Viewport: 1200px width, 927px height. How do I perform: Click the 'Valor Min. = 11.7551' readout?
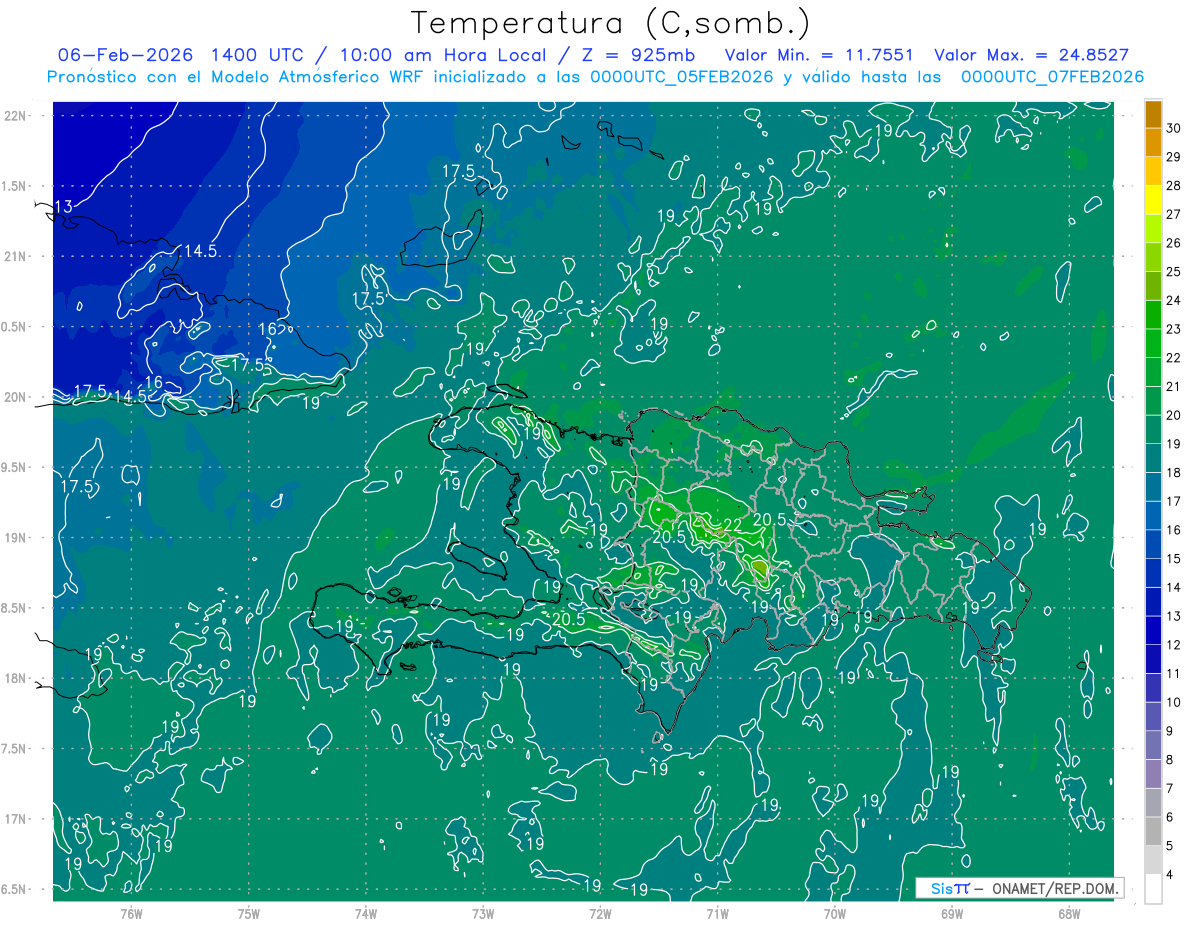pos(818,55)
